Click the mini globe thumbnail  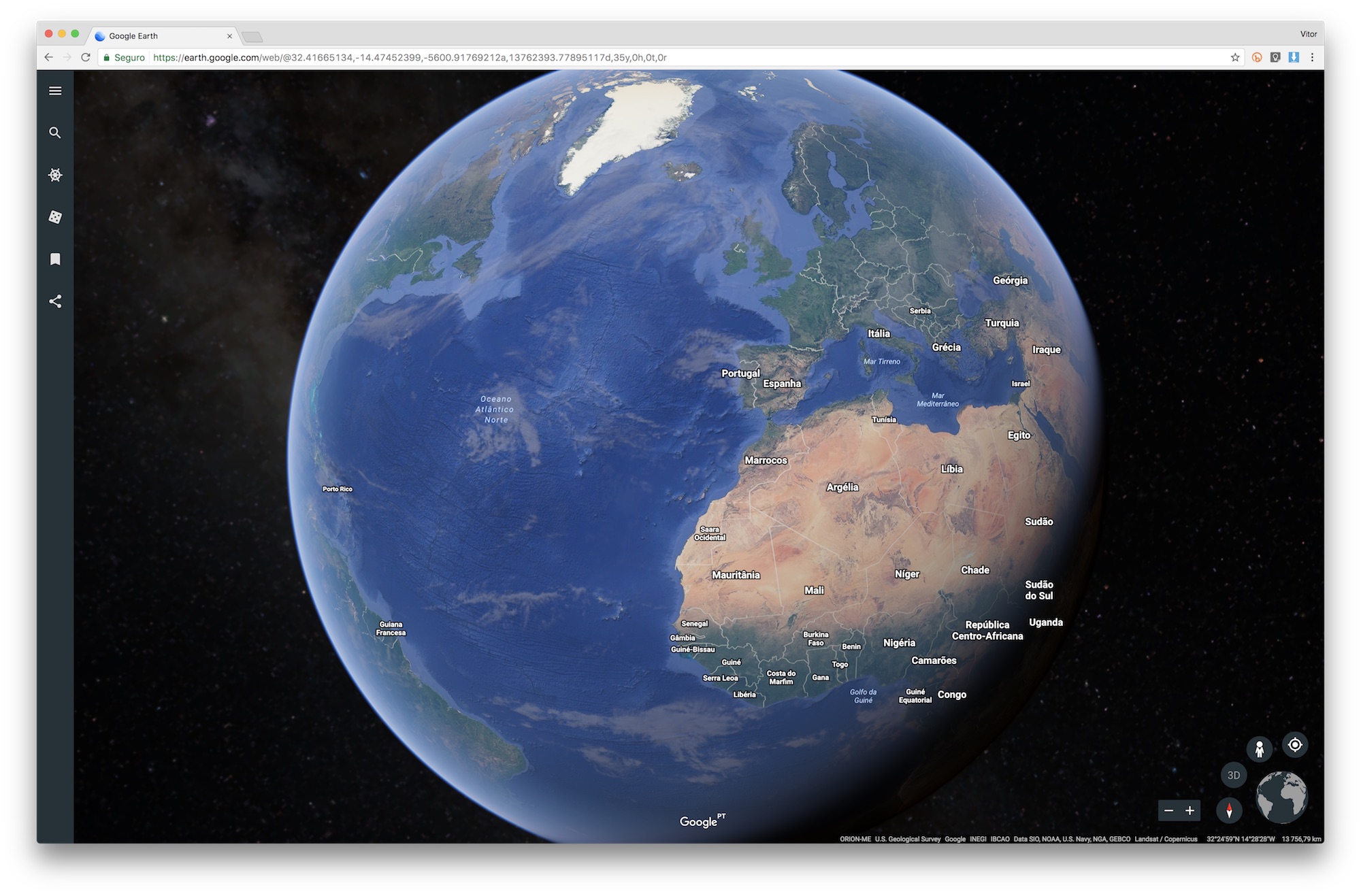[x=1281, y=797]
